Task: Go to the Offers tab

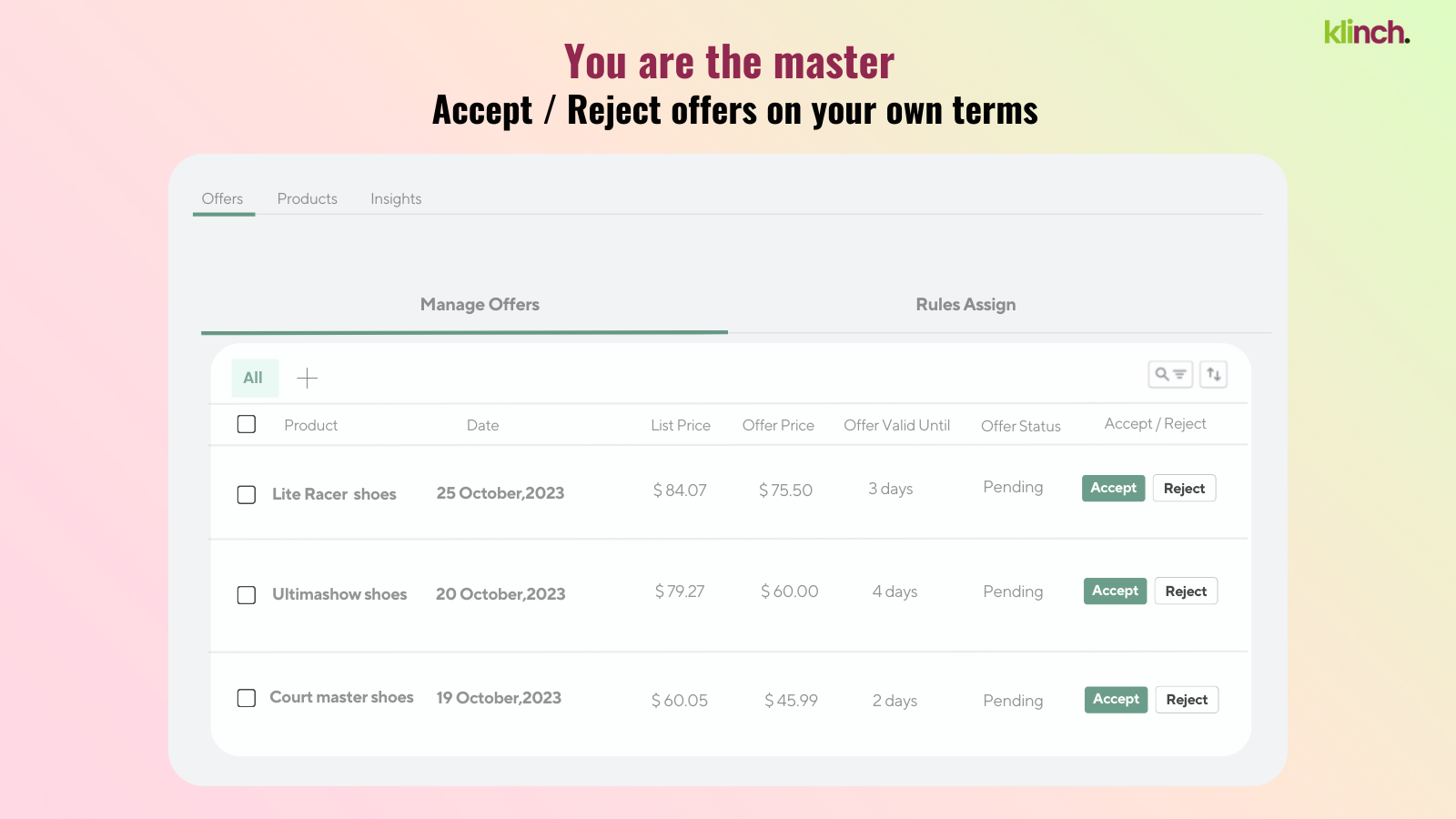Action: [x=222, y=198]
